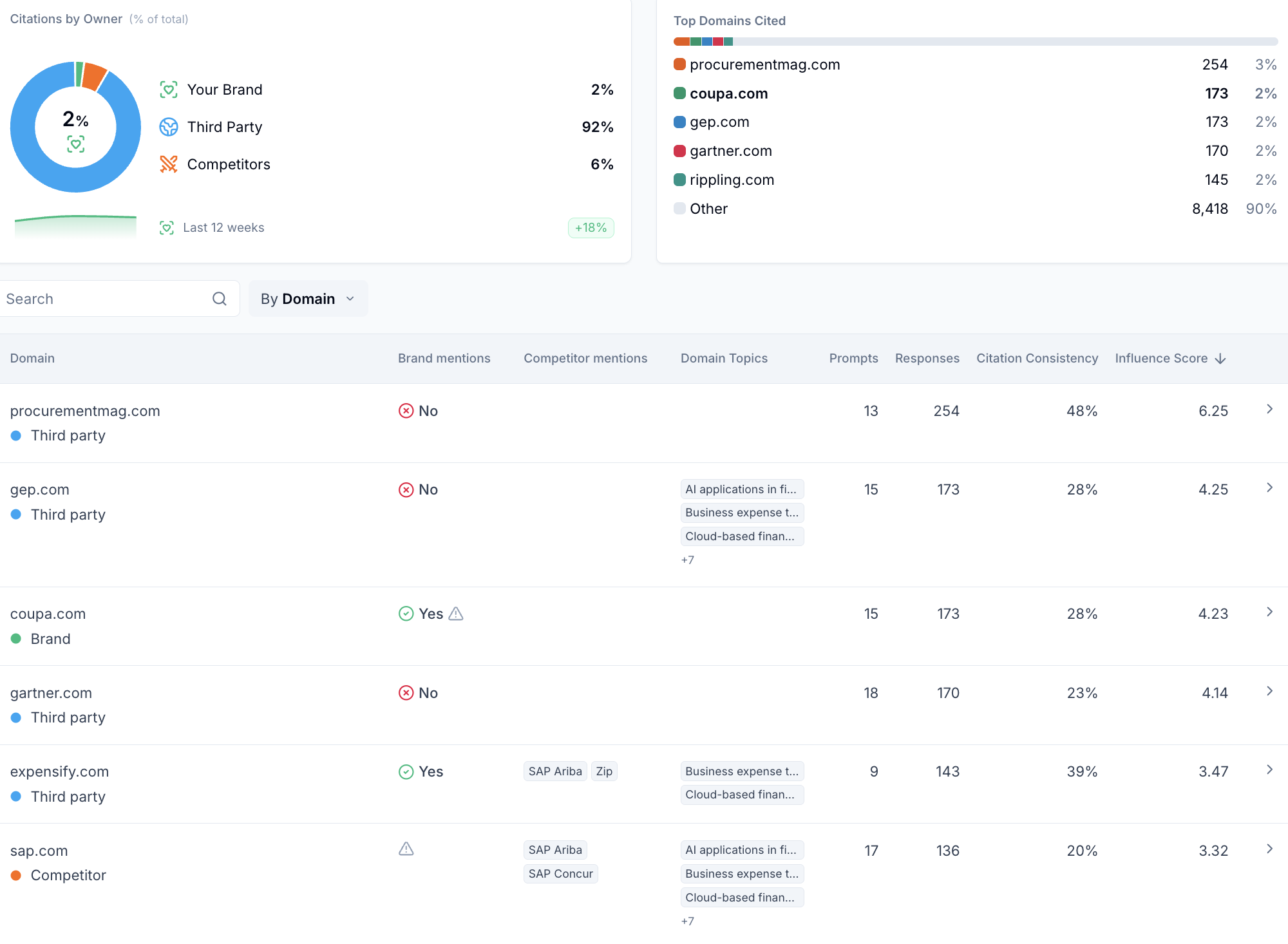
Task: Show +7 more topics for gep.com
Action: [687, 560]
